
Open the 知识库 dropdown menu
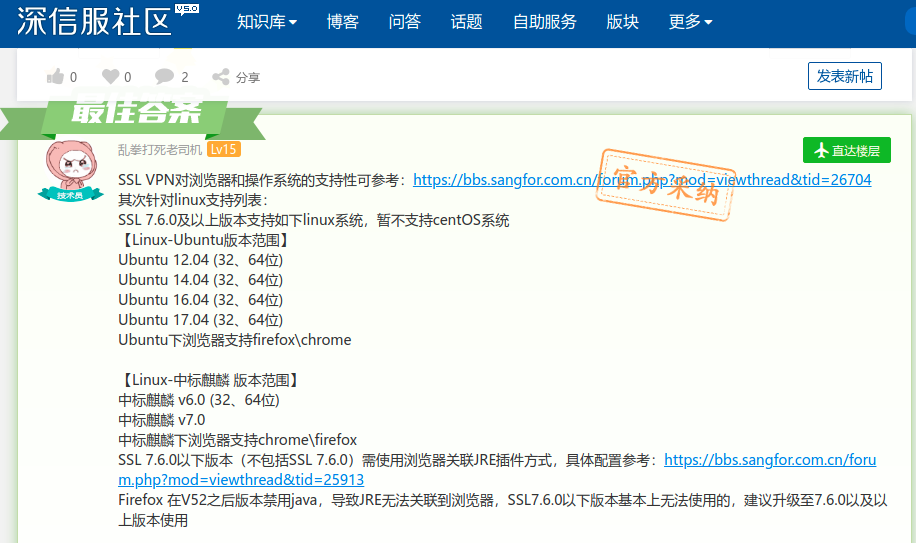click(x=266, y=22)
